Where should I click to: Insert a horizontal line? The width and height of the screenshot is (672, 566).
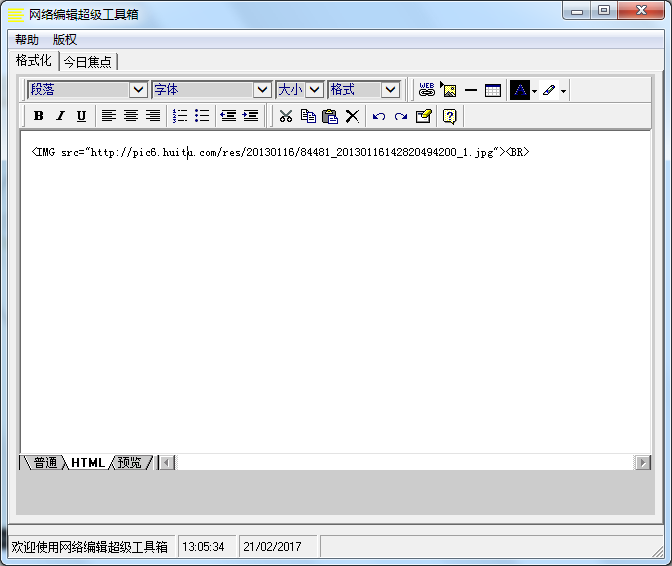(x=471, y=90)
